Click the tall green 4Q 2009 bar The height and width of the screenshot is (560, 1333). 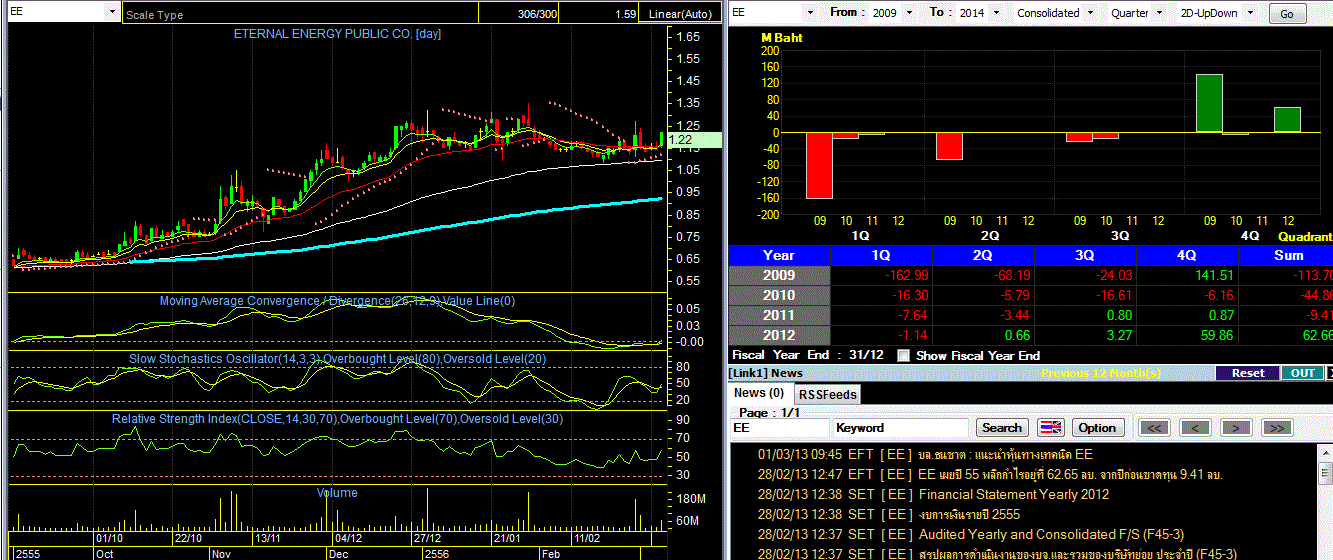pyautogui.click(x=1209, y=103)
